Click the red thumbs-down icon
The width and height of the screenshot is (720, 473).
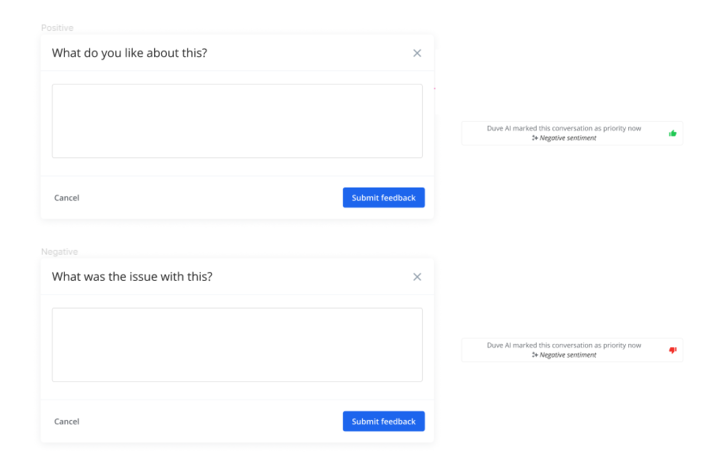tap(673, 350)
